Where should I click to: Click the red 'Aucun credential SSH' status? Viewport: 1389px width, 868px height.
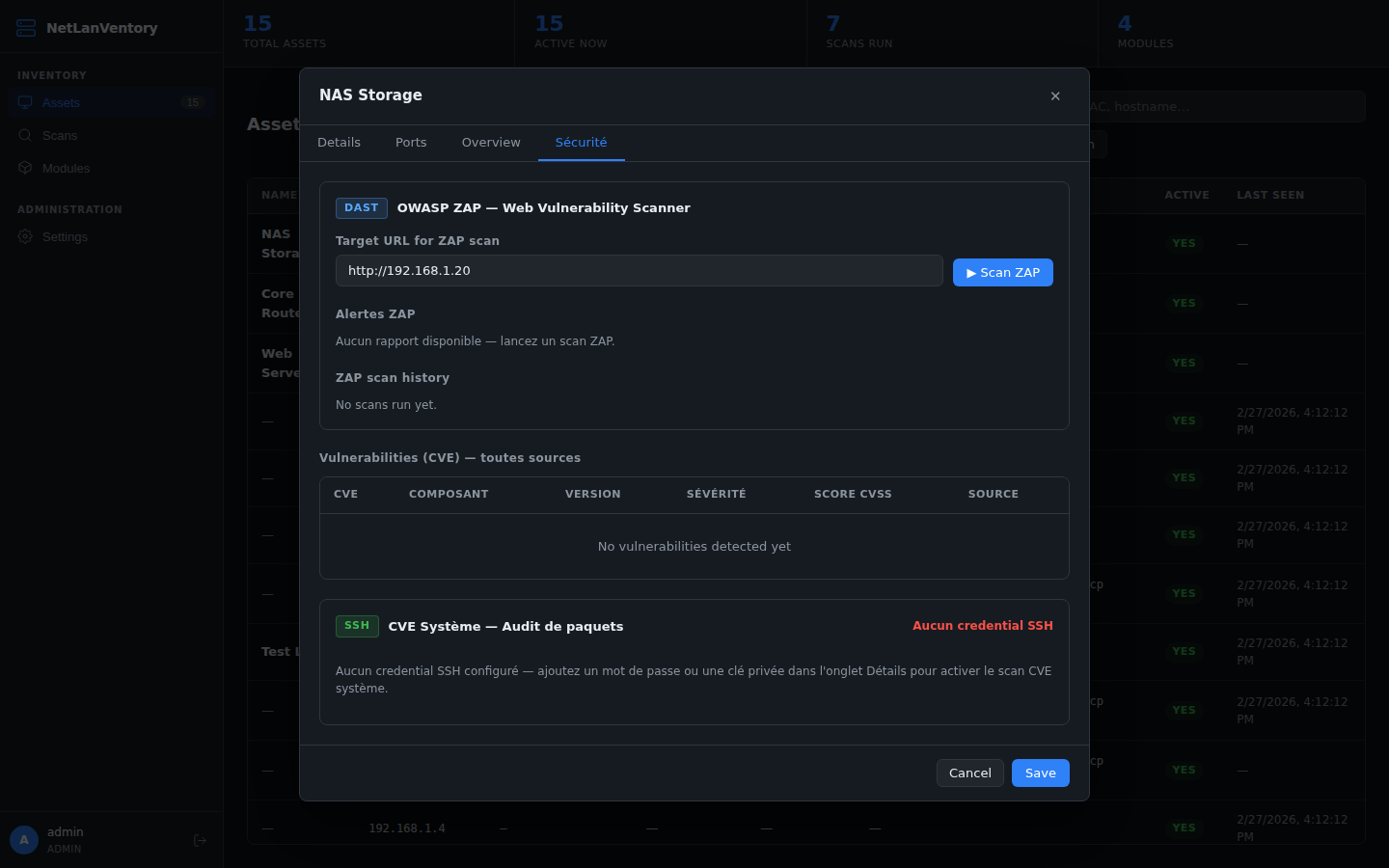[983, 626]
